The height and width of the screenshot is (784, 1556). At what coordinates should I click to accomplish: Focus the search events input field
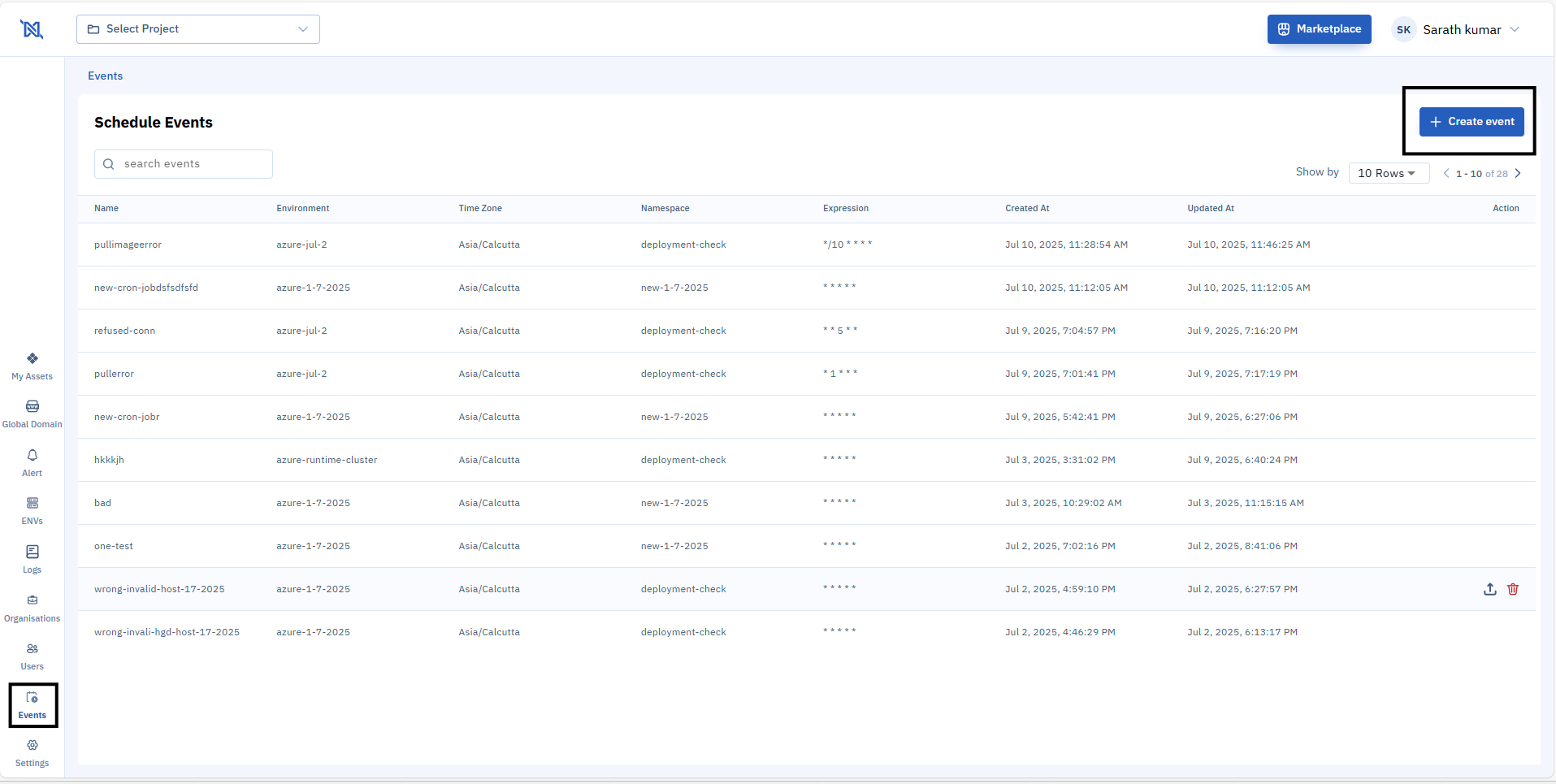[184, 164]
